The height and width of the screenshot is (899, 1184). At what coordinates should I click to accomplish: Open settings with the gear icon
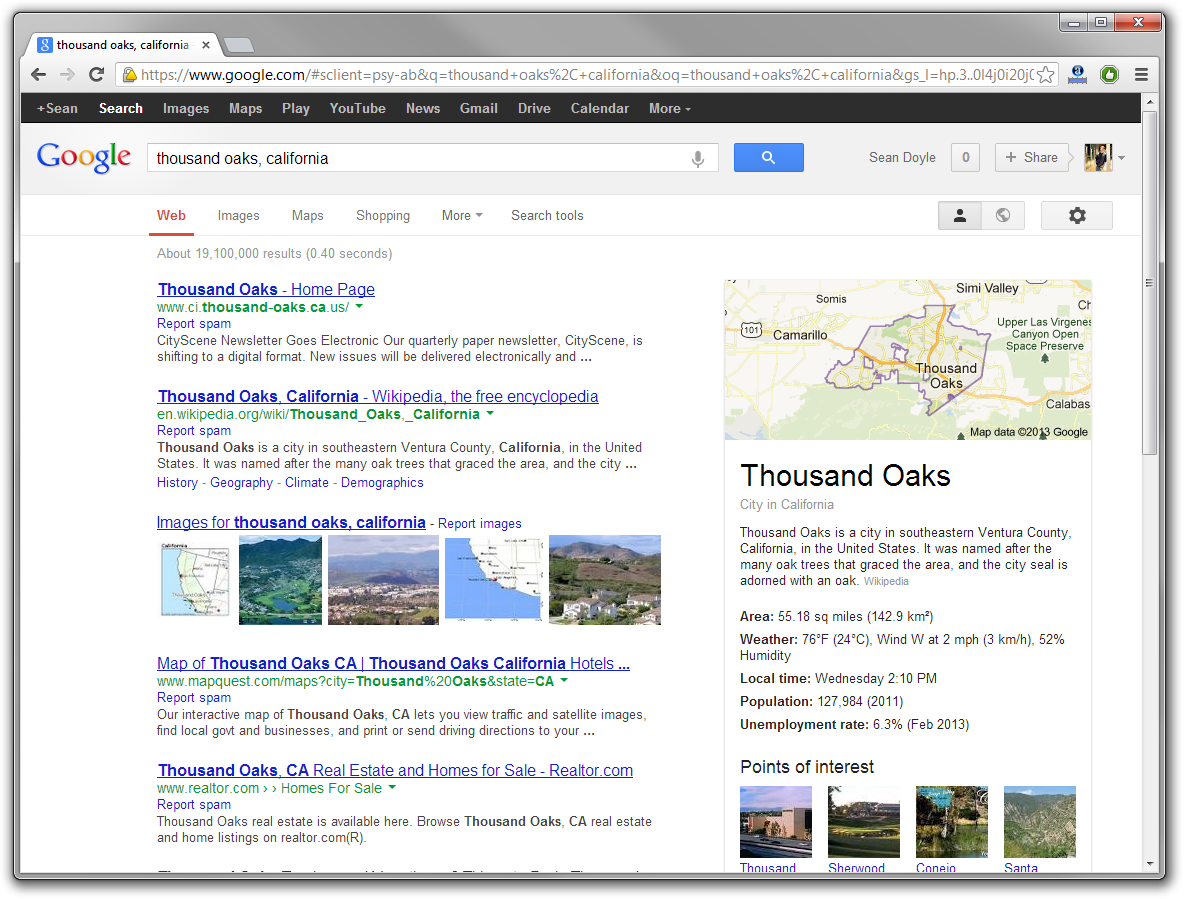[1077, 215]
